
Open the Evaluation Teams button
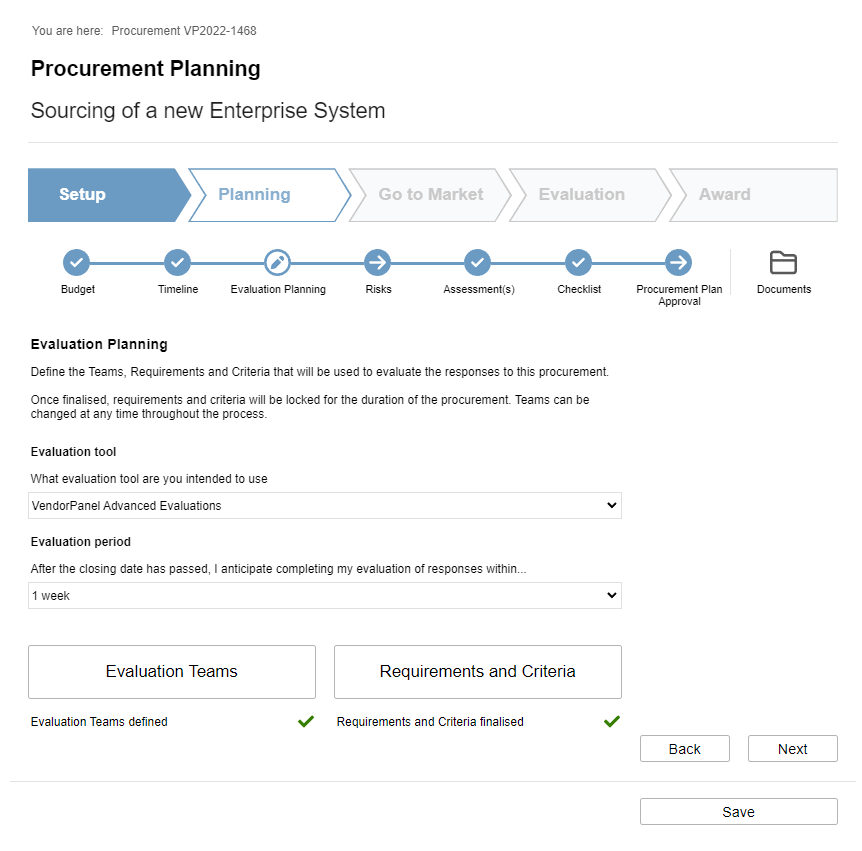point(172,672)
